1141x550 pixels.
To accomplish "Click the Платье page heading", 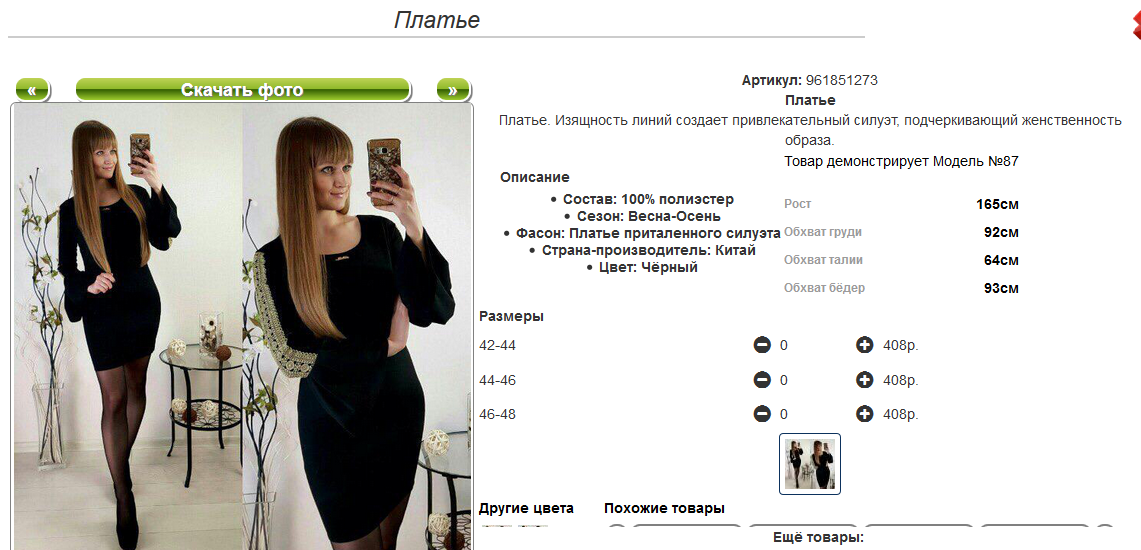I will [x=437, y=20].
